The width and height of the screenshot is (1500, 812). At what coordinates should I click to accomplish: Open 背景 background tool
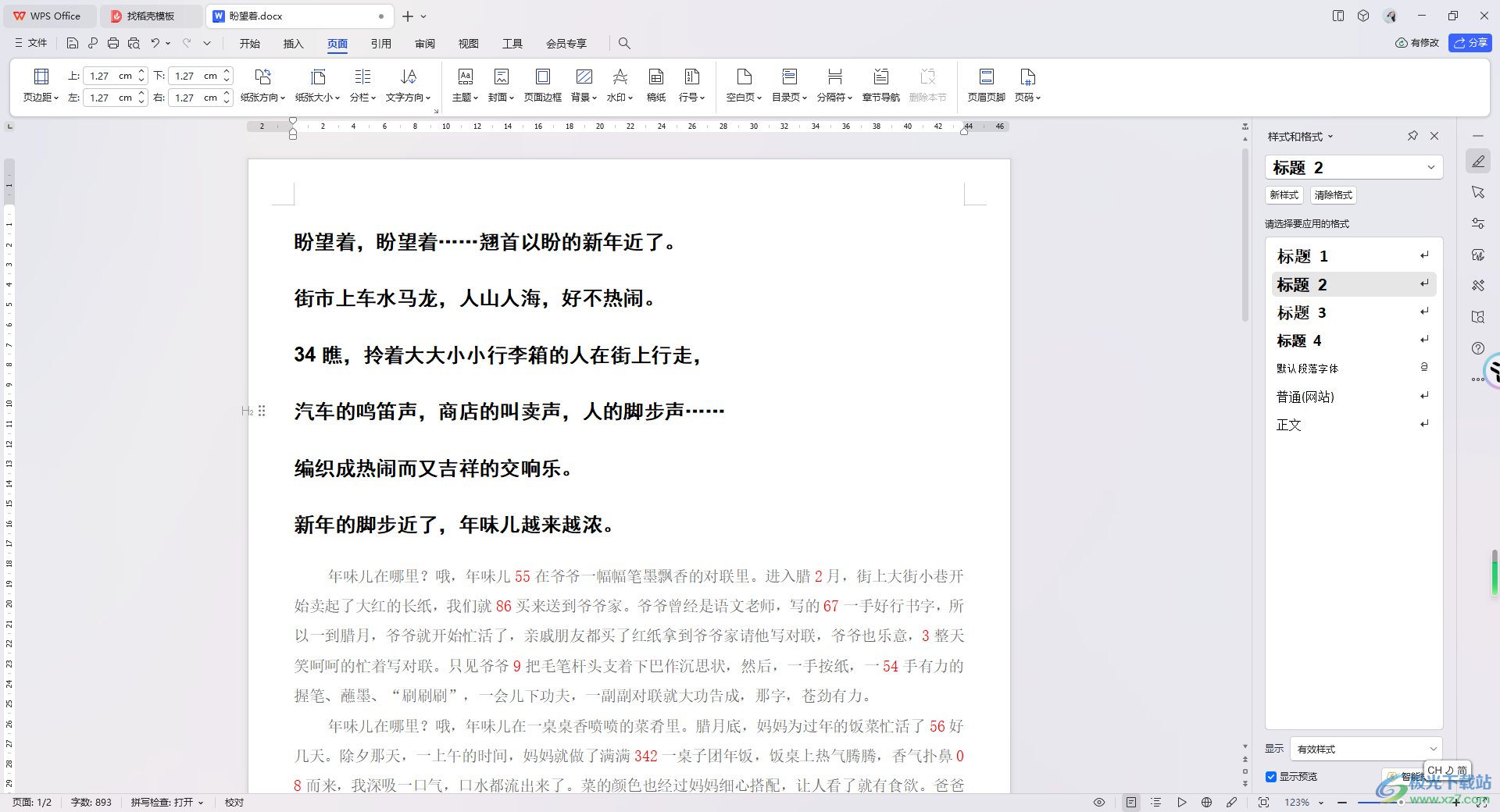584,85
